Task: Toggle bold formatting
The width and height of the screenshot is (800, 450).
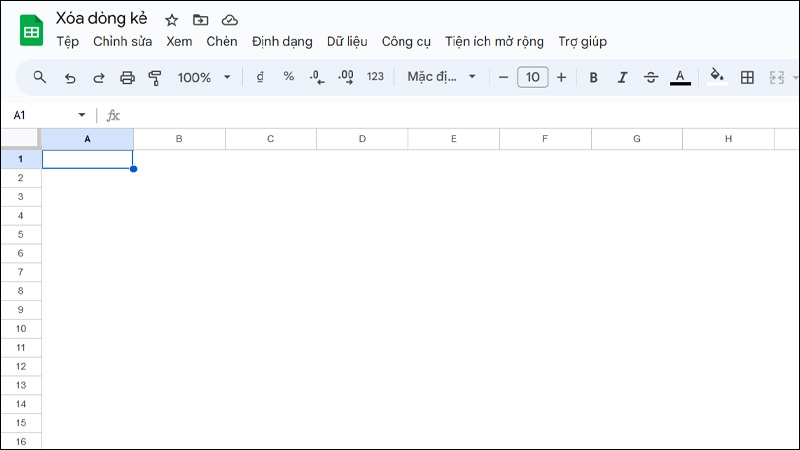Action: pyautogui.click(x=593, y=78)
